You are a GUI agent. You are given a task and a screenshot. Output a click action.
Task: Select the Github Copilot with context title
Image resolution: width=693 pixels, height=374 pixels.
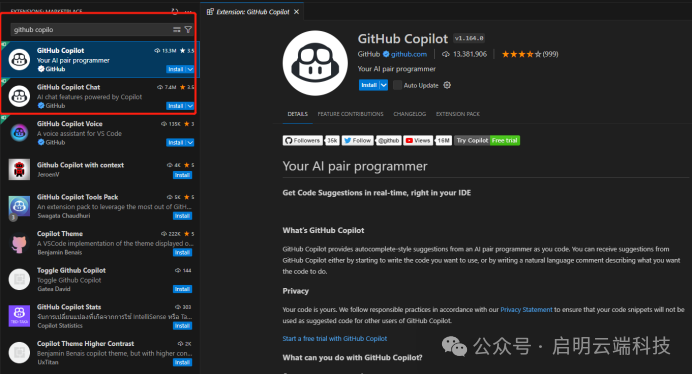[x=80, y=165]
